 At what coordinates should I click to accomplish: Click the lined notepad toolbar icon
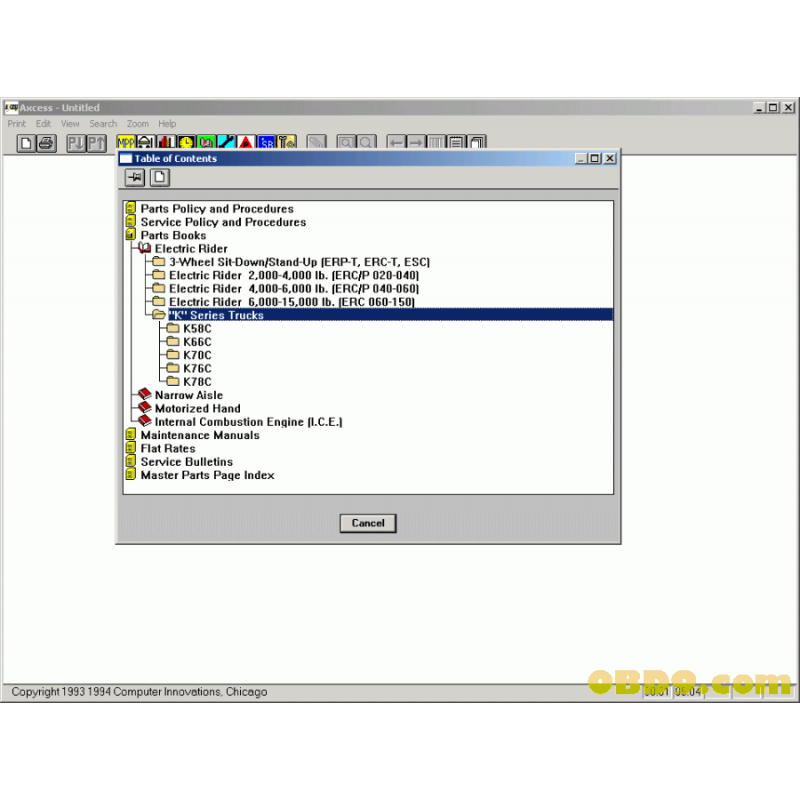(x=457, y=142)
